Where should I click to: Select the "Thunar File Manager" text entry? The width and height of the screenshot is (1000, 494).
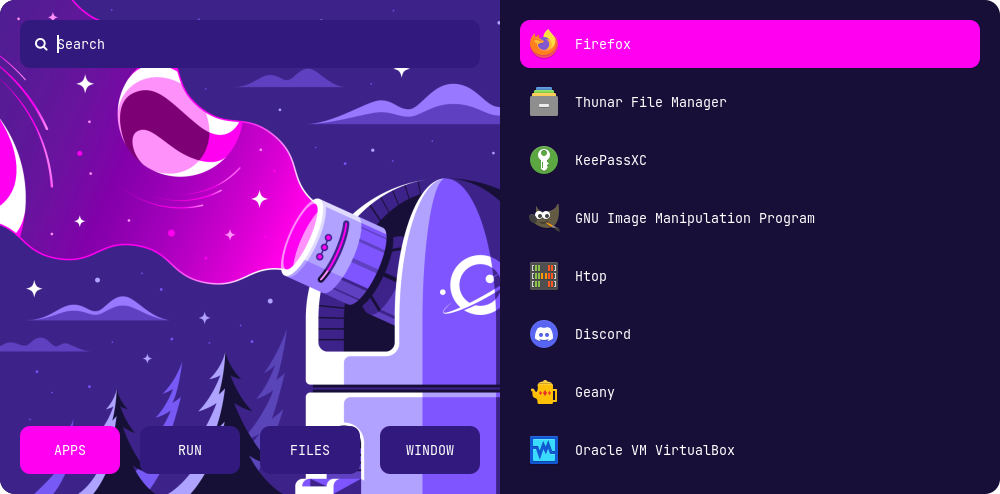[x=650, y=102]
